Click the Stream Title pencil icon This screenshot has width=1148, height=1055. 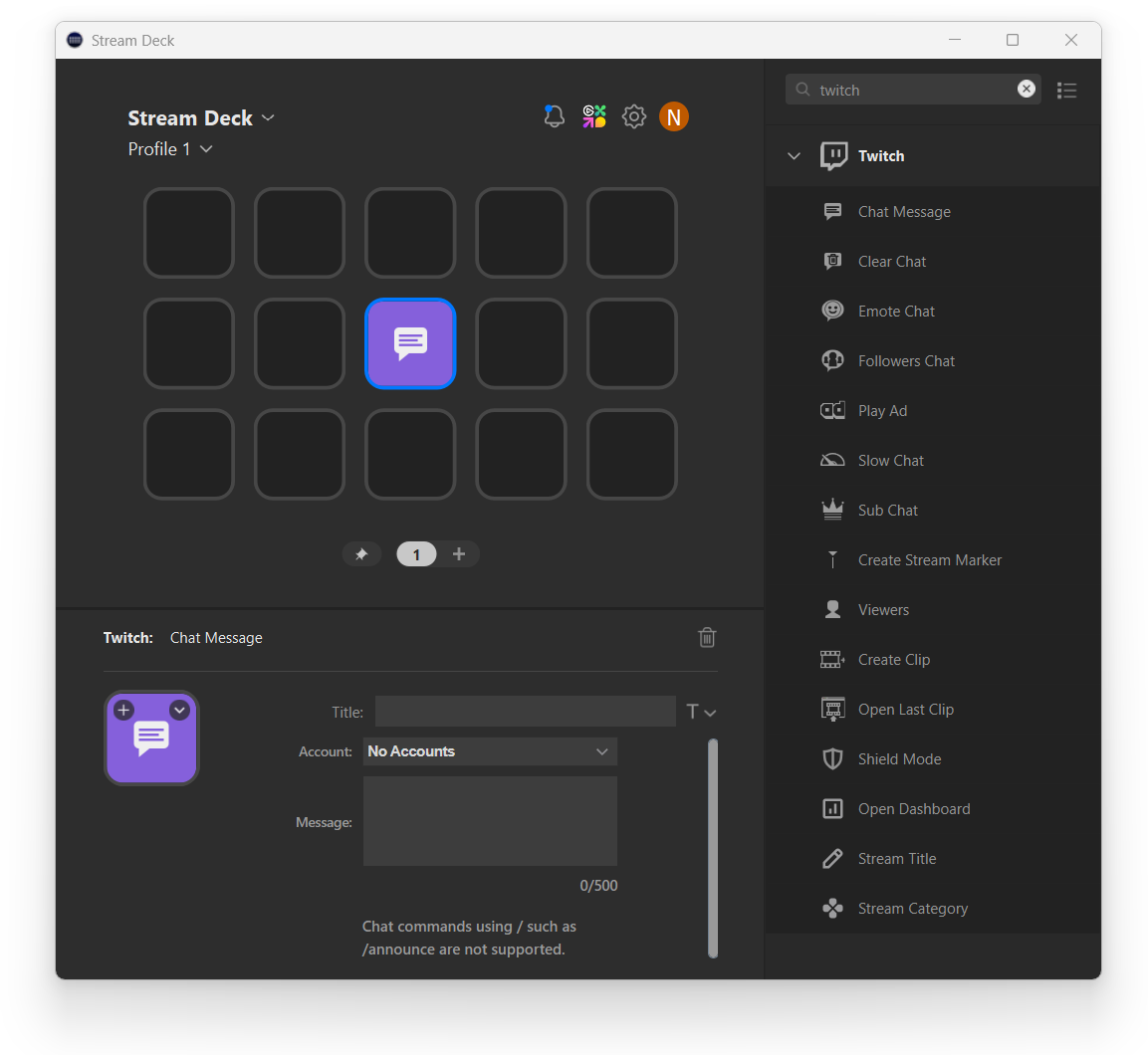pos(832,858)
